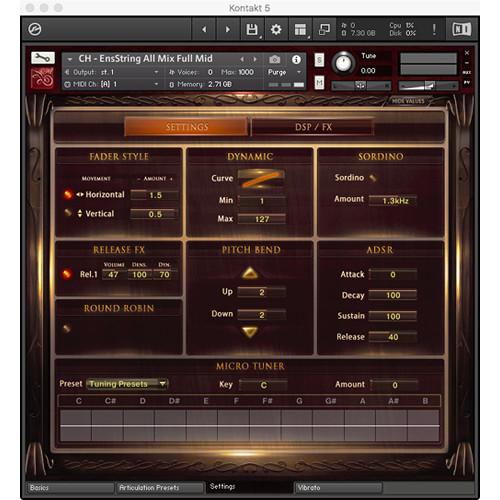Click the dynamic Curve shape display
The width and height of the screenshot is (500, 500).
(x=261, y=178)
